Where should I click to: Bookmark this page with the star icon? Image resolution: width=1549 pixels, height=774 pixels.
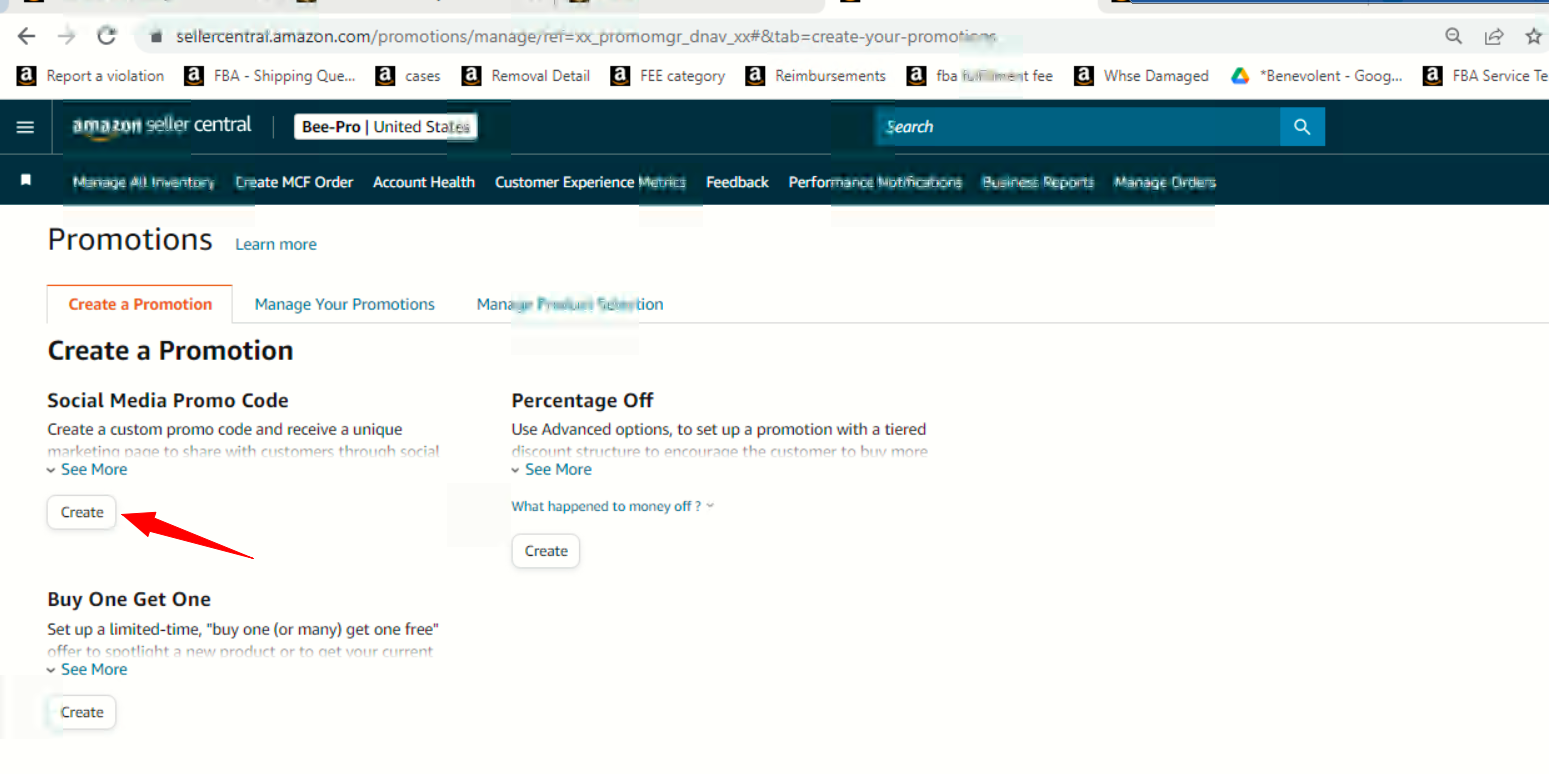(1533, 37)
